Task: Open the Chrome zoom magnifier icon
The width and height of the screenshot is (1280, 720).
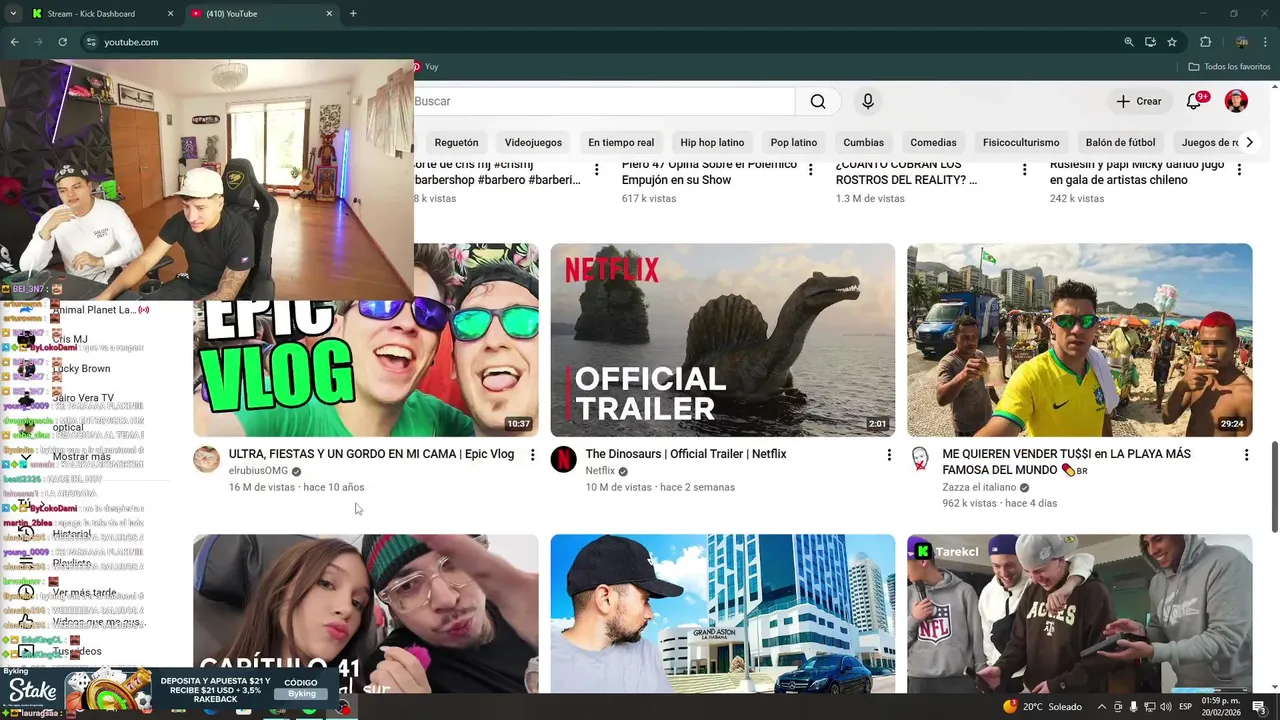Action: point(1129,42)
